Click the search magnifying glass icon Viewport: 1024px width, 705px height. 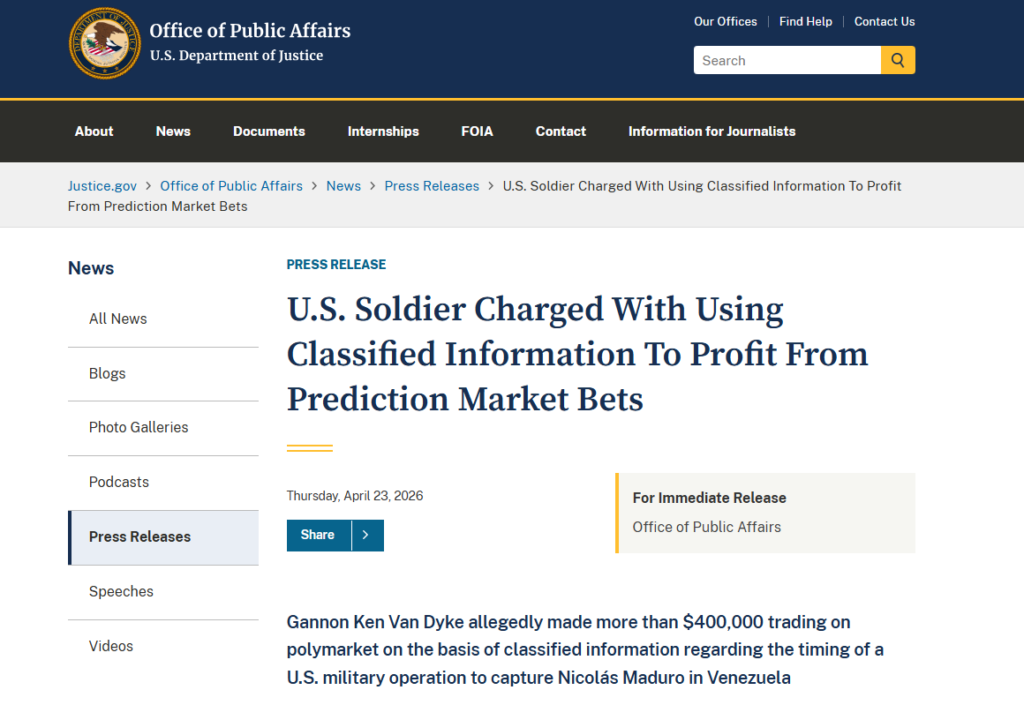897,60
